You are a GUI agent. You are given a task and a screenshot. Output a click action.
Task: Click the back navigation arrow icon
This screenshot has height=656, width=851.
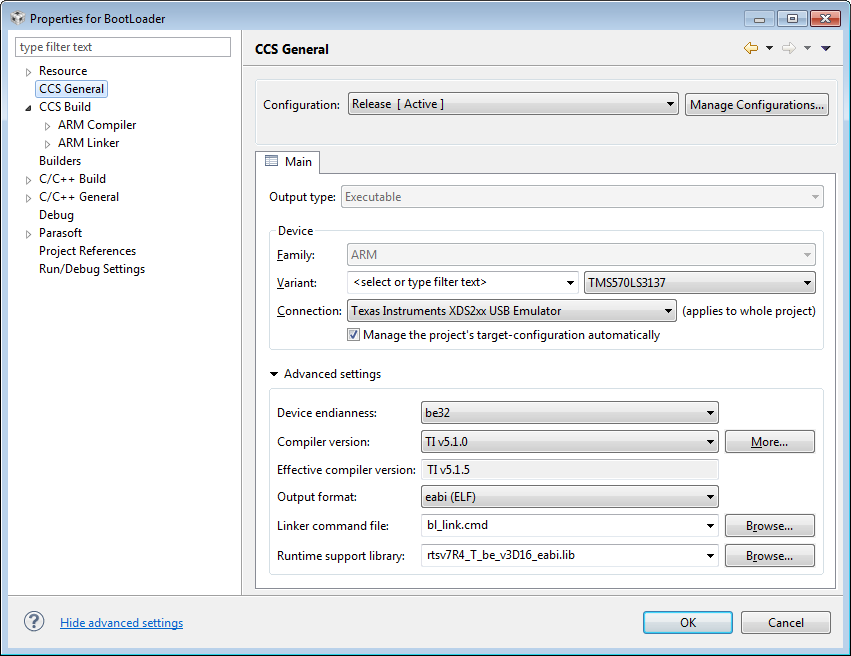751,48
